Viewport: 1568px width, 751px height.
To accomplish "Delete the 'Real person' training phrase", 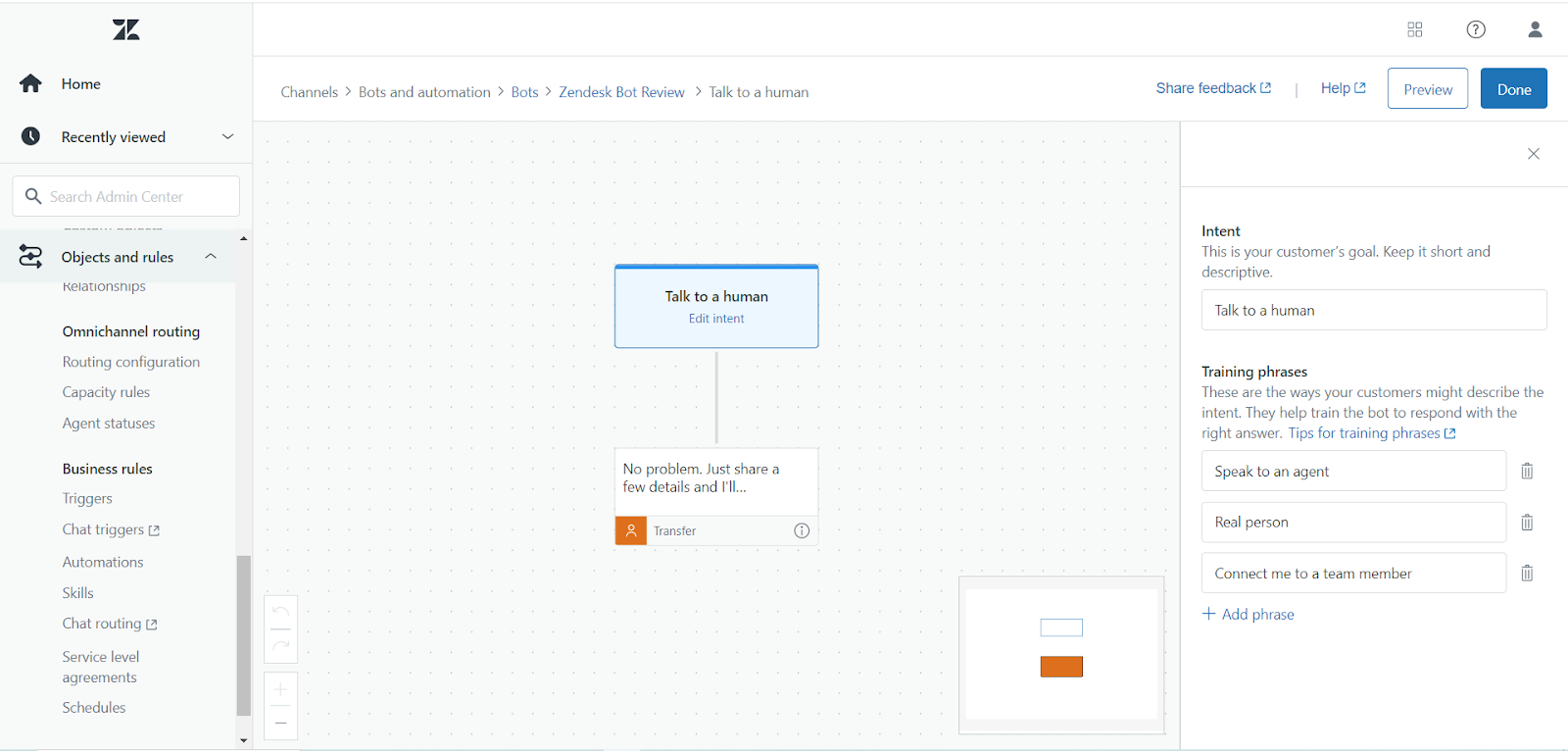I will (x=1526, y=523).
